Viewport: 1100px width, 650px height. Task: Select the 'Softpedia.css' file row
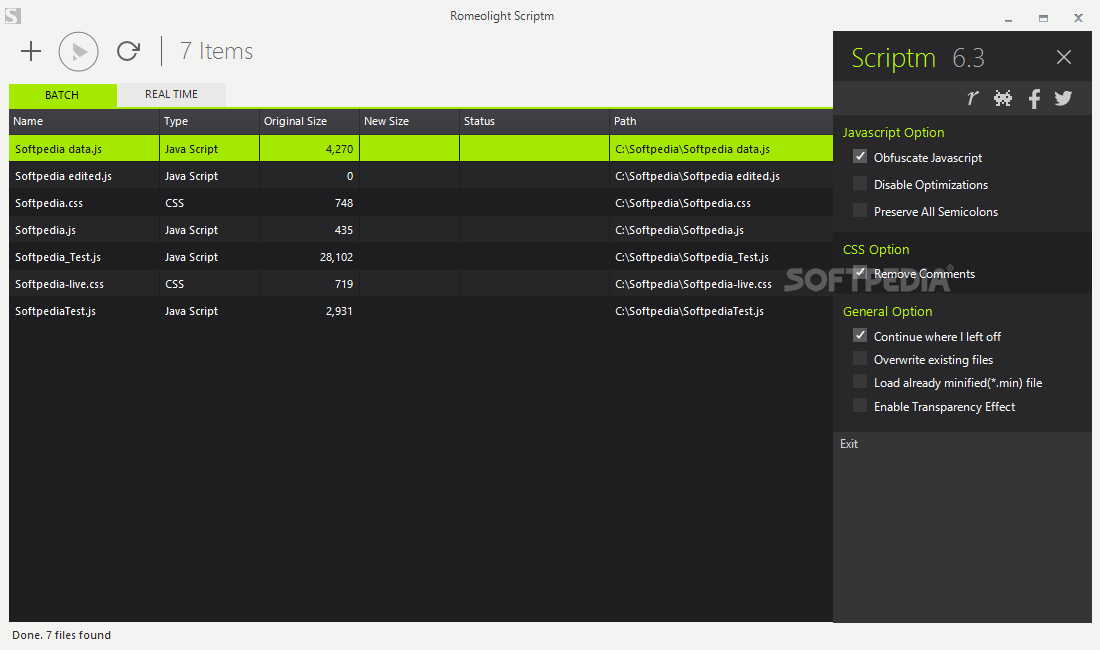point(421,203)
